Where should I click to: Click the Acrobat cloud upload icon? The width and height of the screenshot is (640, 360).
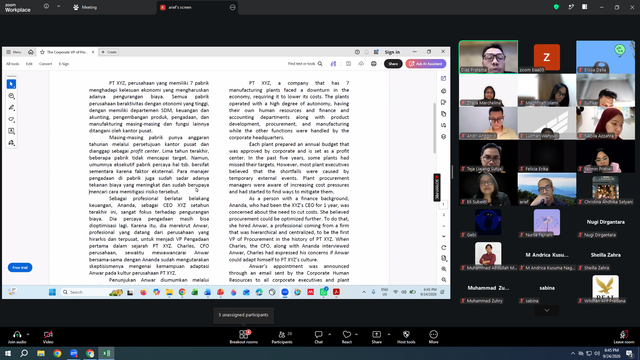[361, 64]
